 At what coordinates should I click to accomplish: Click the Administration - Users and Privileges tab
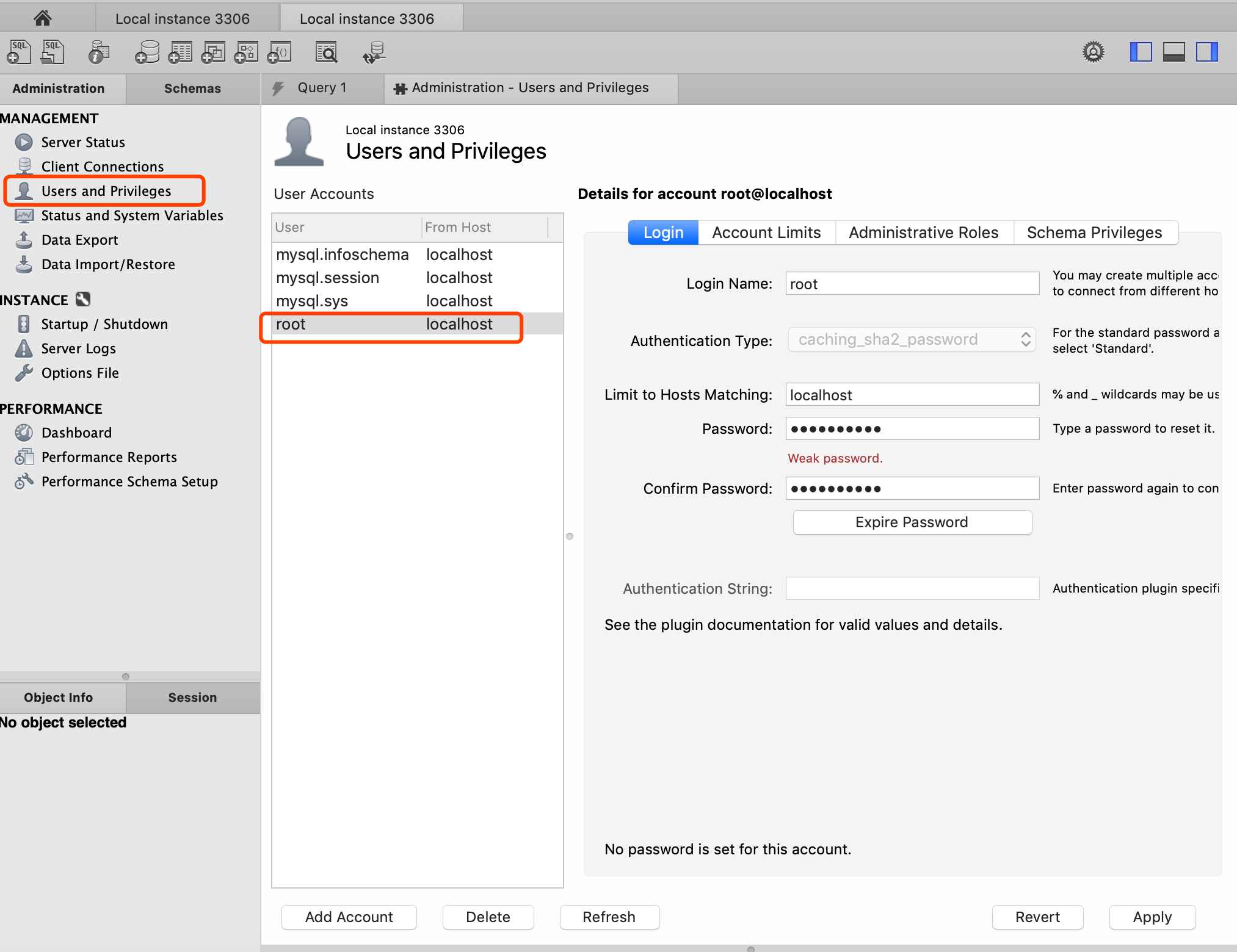point(530,88)
